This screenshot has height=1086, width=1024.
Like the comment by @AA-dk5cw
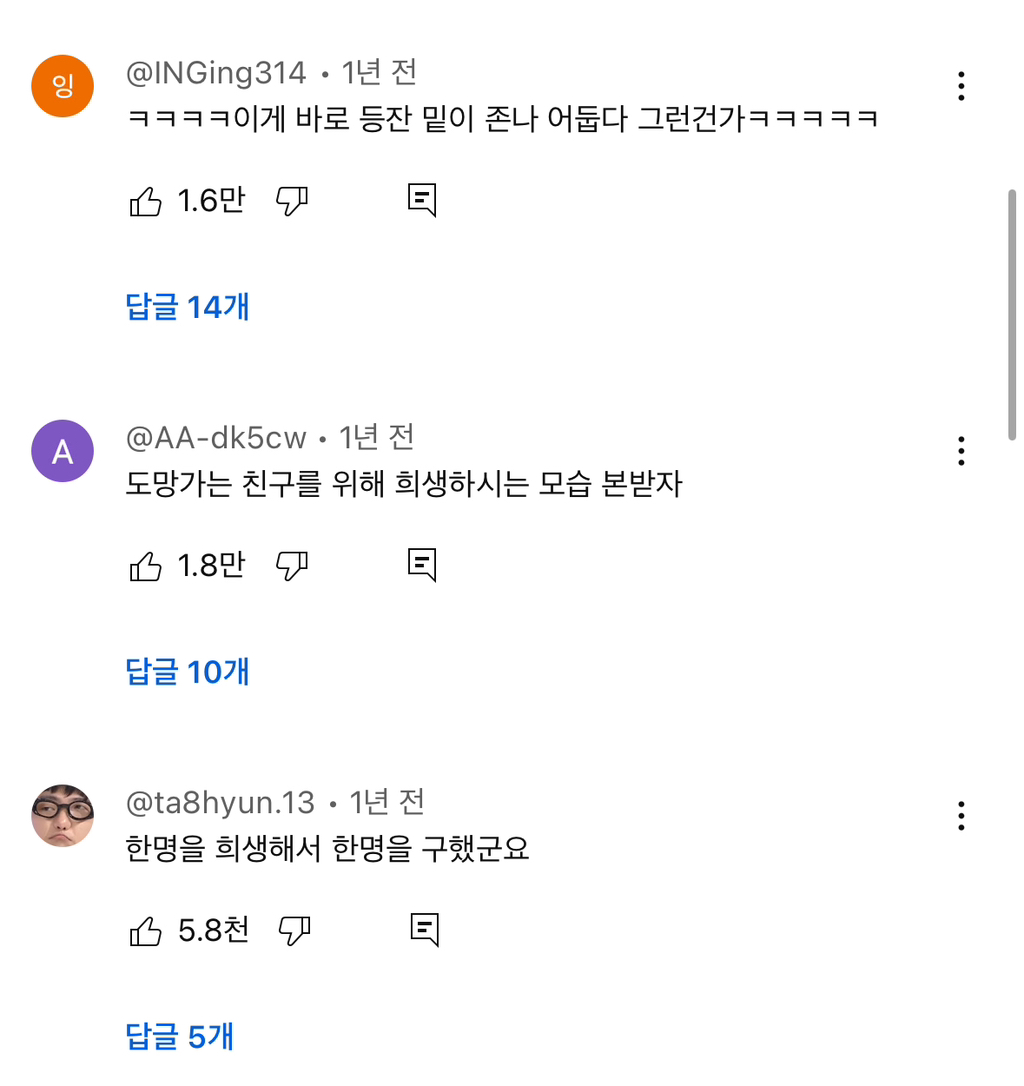[x=146, y=567]
